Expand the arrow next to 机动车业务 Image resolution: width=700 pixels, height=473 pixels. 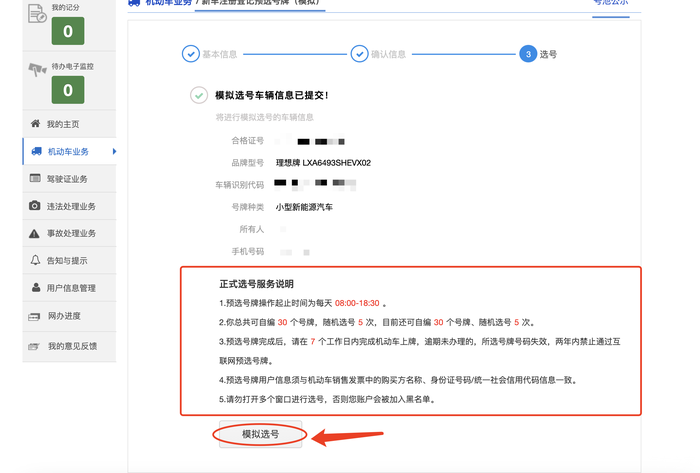click(114, 152)
